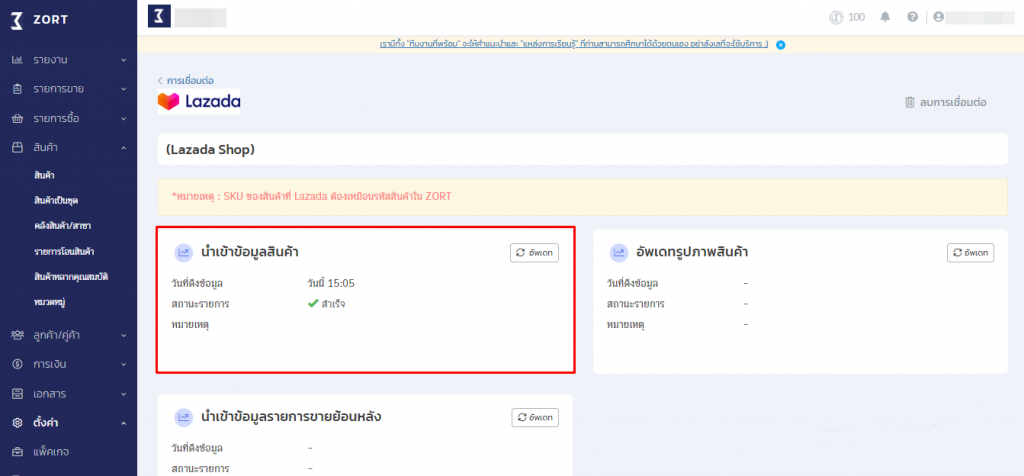Click อัพเดท button for อัพเดทรูปภาพสินค้า
This screenshot has width=1024, height=476.
(970, 253)
